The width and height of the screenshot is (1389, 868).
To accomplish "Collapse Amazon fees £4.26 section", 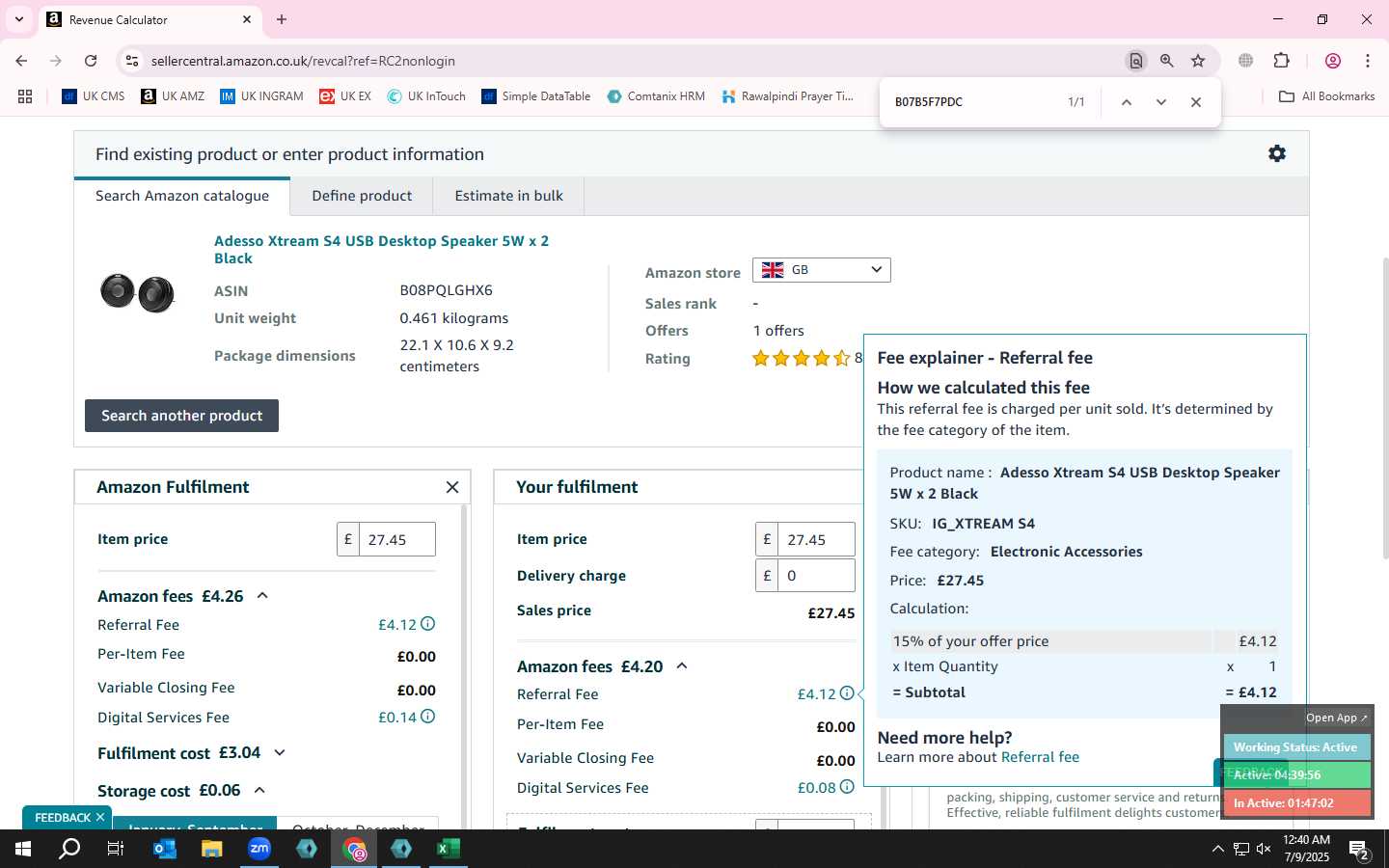I will click(x=261, y=596).
